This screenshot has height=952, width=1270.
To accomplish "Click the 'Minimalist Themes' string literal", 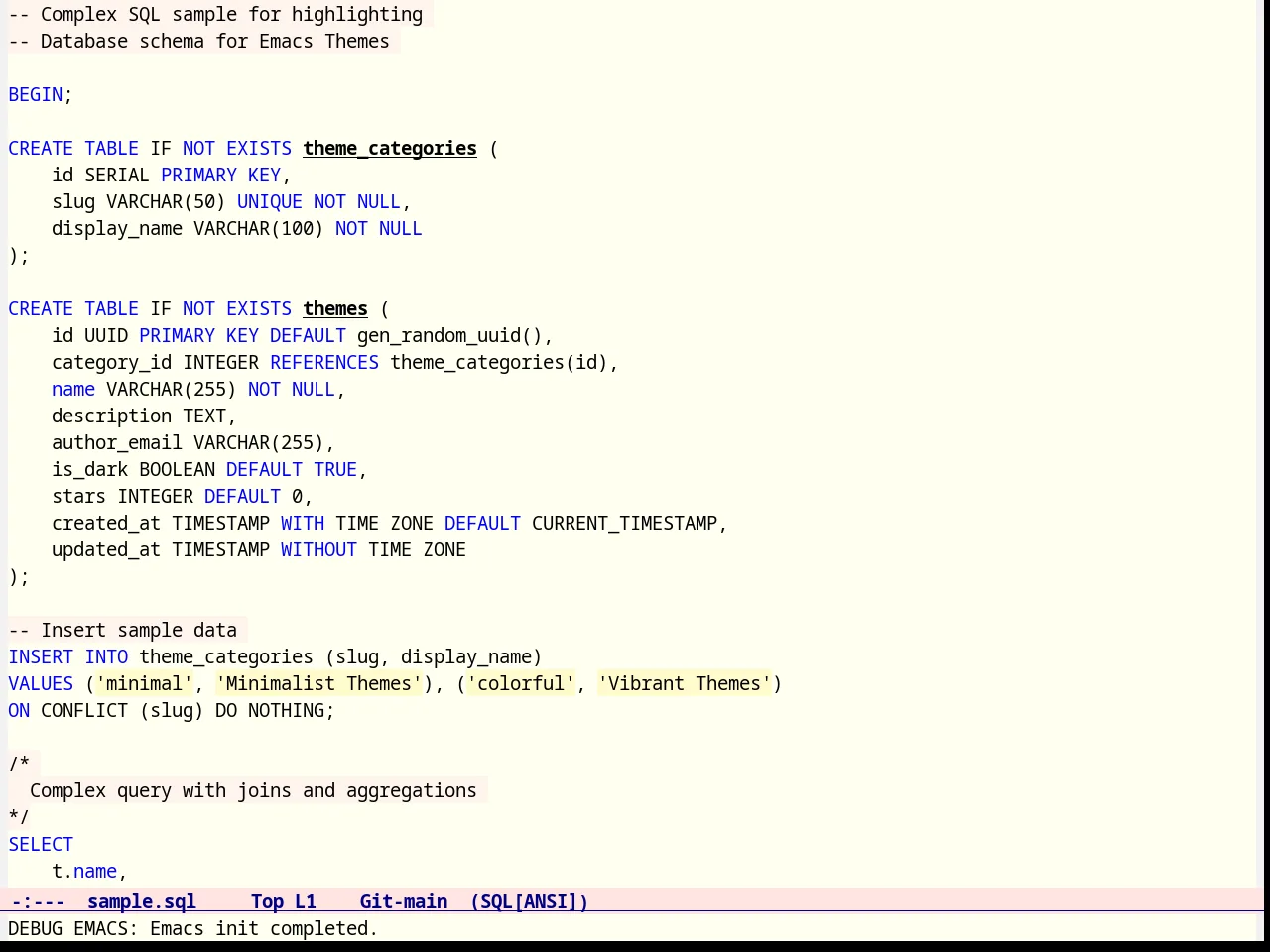I will pos(318,683).
